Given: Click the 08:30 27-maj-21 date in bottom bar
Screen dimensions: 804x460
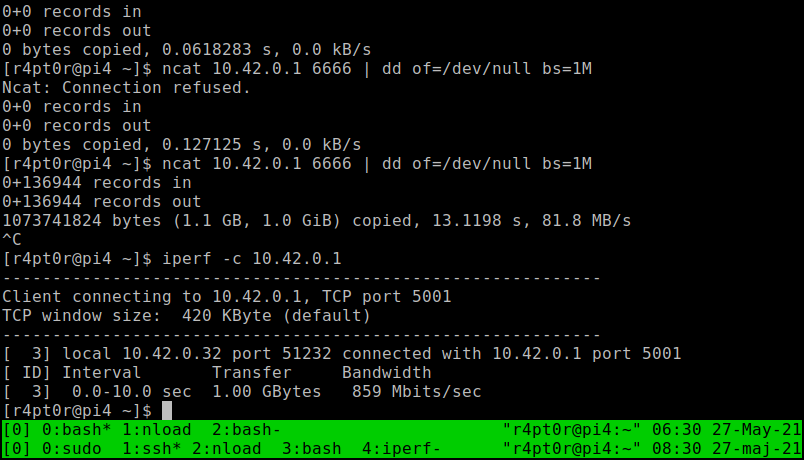Looking at the screenshot, I should 727,449.
